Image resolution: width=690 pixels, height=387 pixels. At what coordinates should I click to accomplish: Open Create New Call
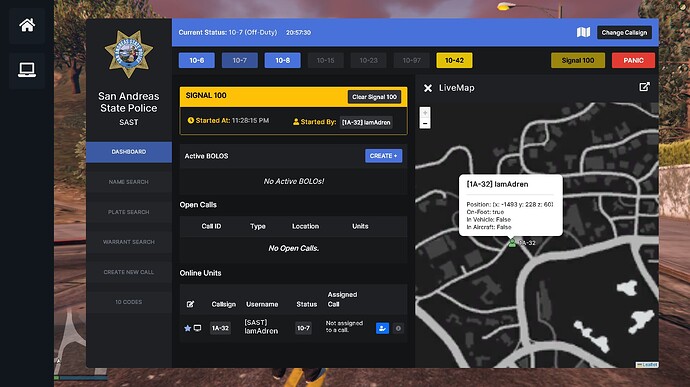pyautogui.click(x=128, y=272)
